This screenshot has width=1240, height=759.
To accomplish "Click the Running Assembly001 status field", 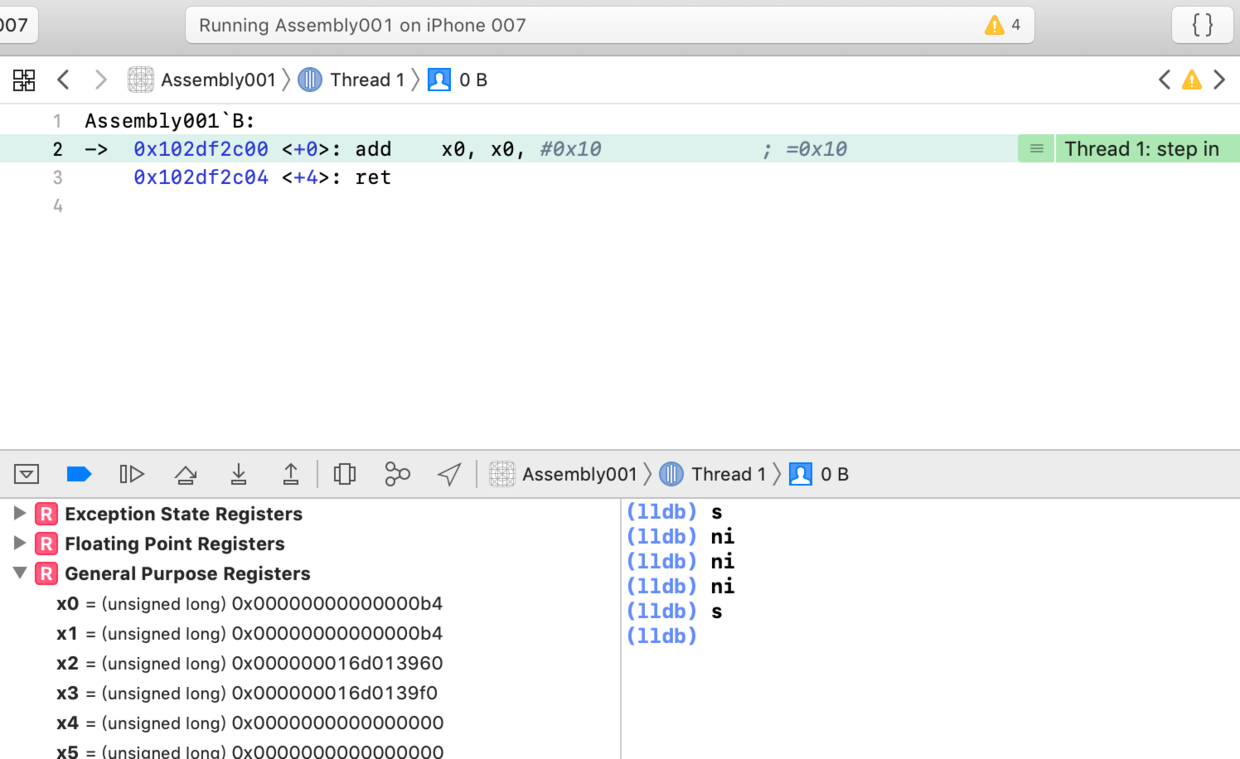I will click(610, 25).
